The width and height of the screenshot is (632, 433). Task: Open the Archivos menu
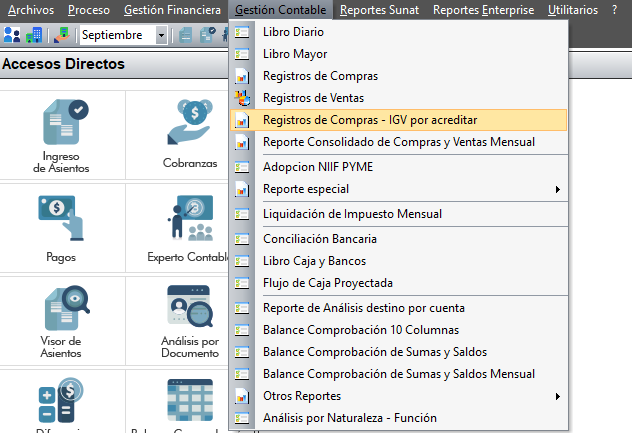31,10
